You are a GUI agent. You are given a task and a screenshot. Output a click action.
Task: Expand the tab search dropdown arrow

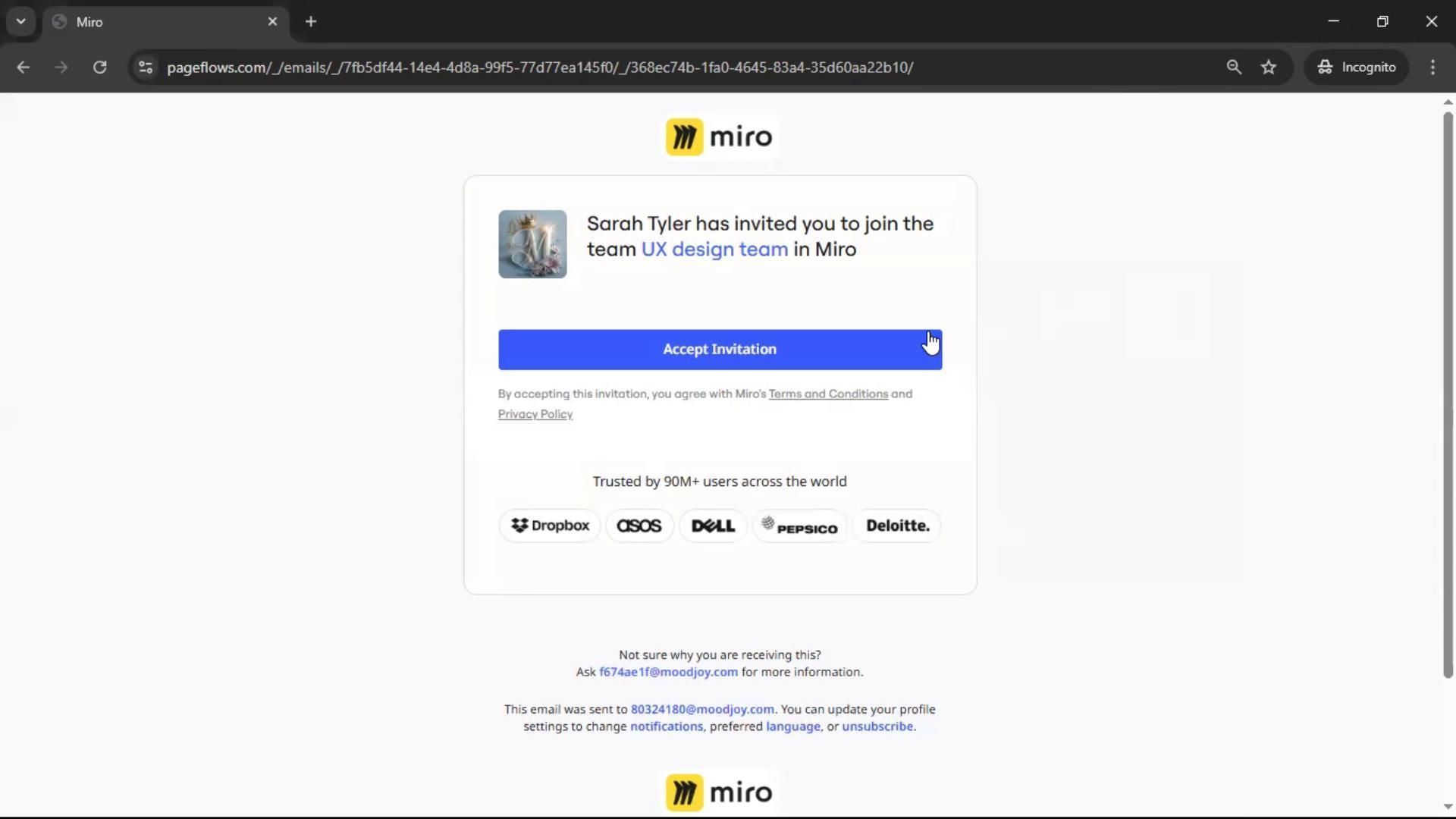pyautogui.click(x=21, y=22)
